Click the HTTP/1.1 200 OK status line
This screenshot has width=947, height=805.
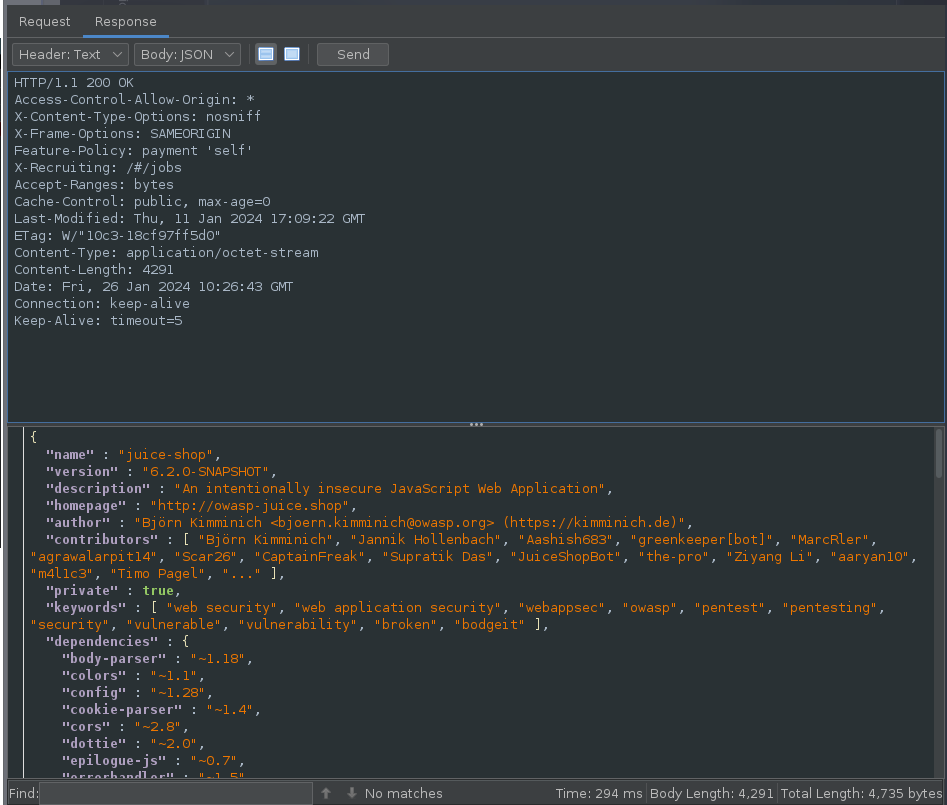click(74, 83)
